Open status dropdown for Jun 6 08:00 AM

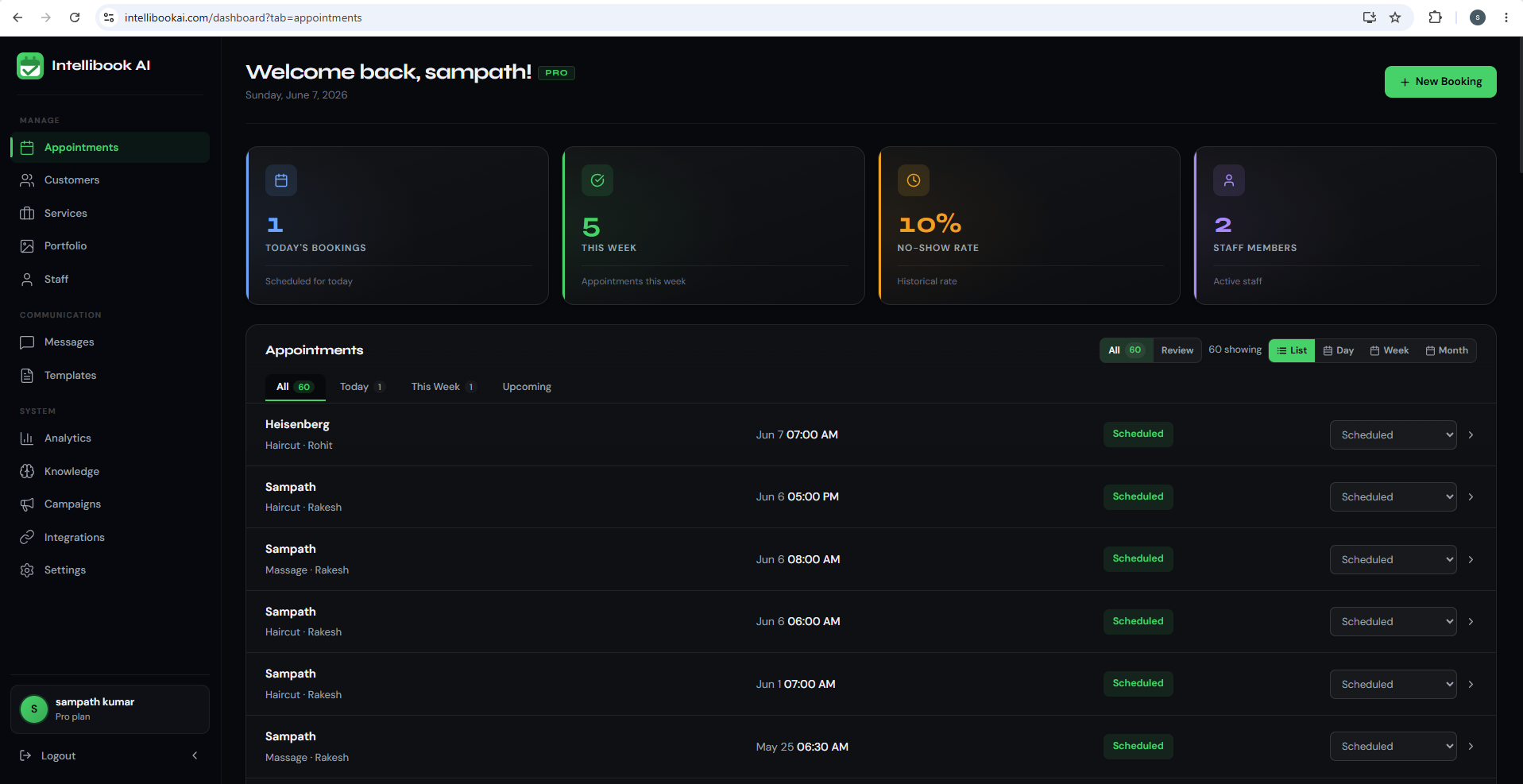1394,559
